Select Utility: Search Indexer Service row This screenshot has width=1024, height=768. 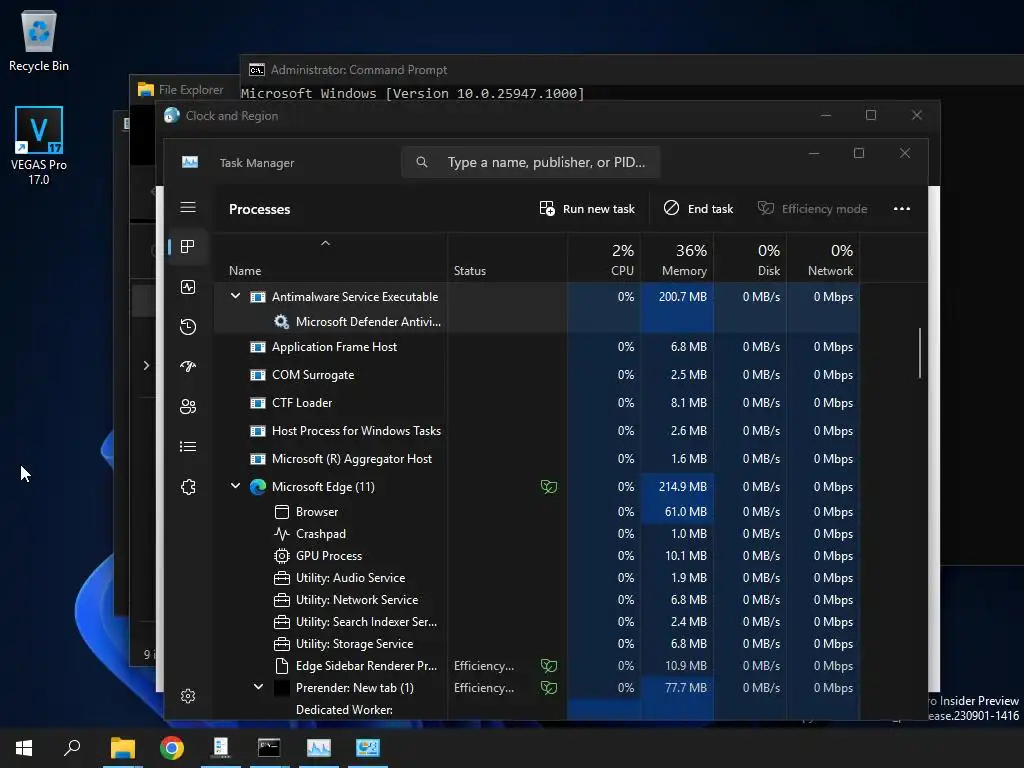pyautogui.click(x=537, y=622)
